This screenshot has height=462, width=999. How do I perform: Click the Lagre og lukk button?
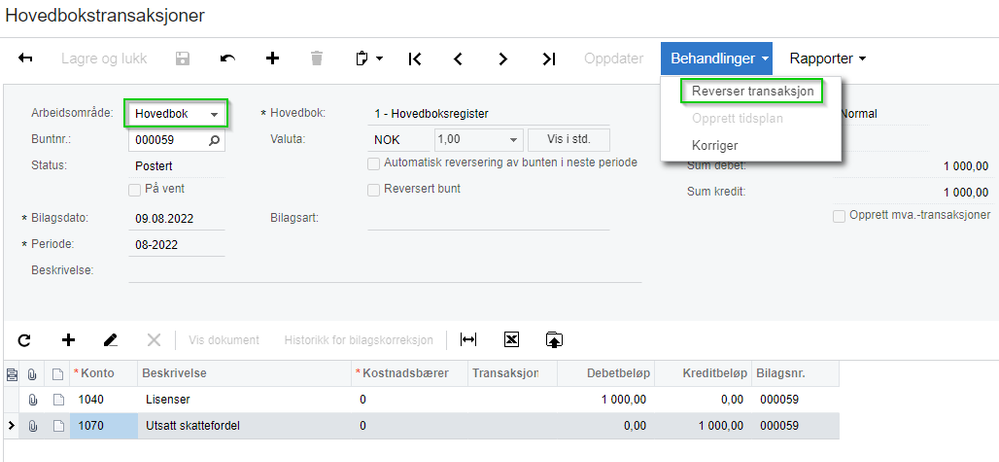[104, 59]
